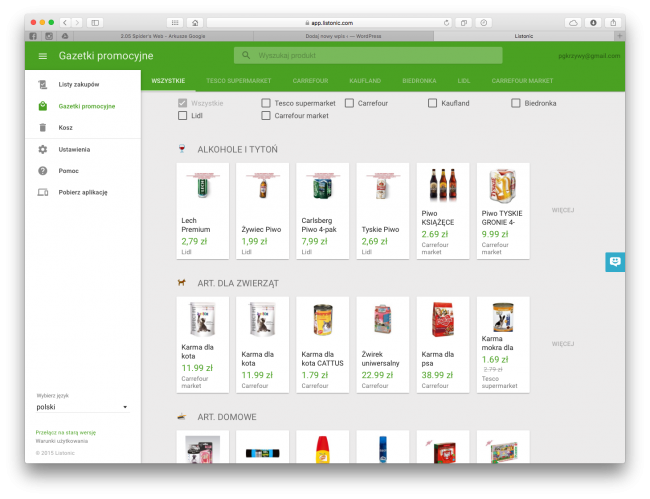Open a new Safari tab with plus
Image resolution: width=650 pixels, height=499 pixels.
pos(620,36)
